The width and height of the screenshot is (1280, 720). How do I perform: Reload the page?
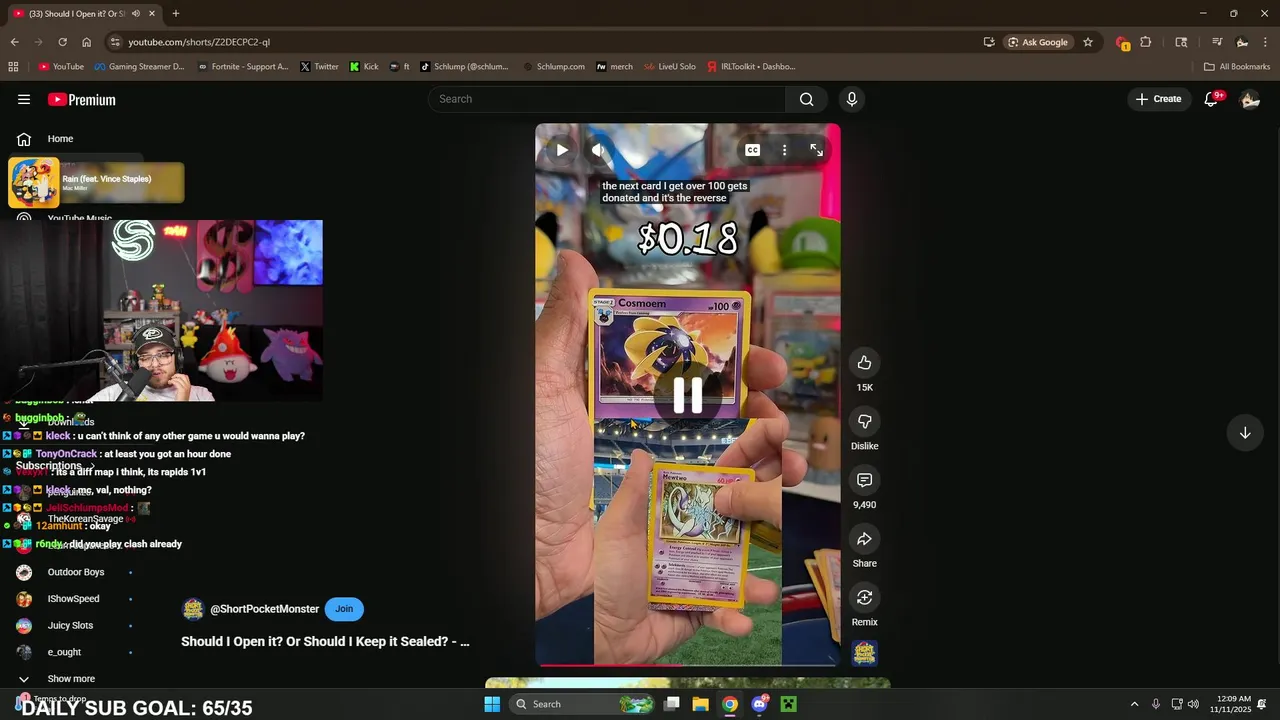(62, 42)
